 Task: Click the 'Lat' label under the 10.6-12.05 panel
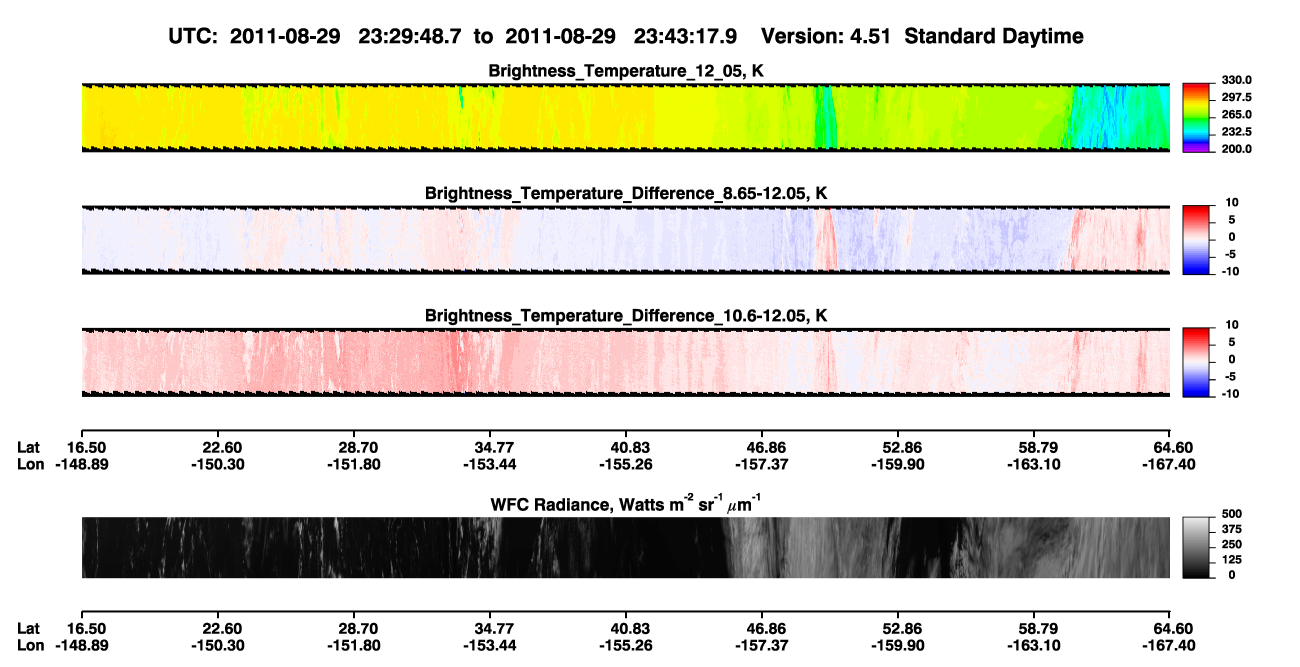tap(29, 448)
